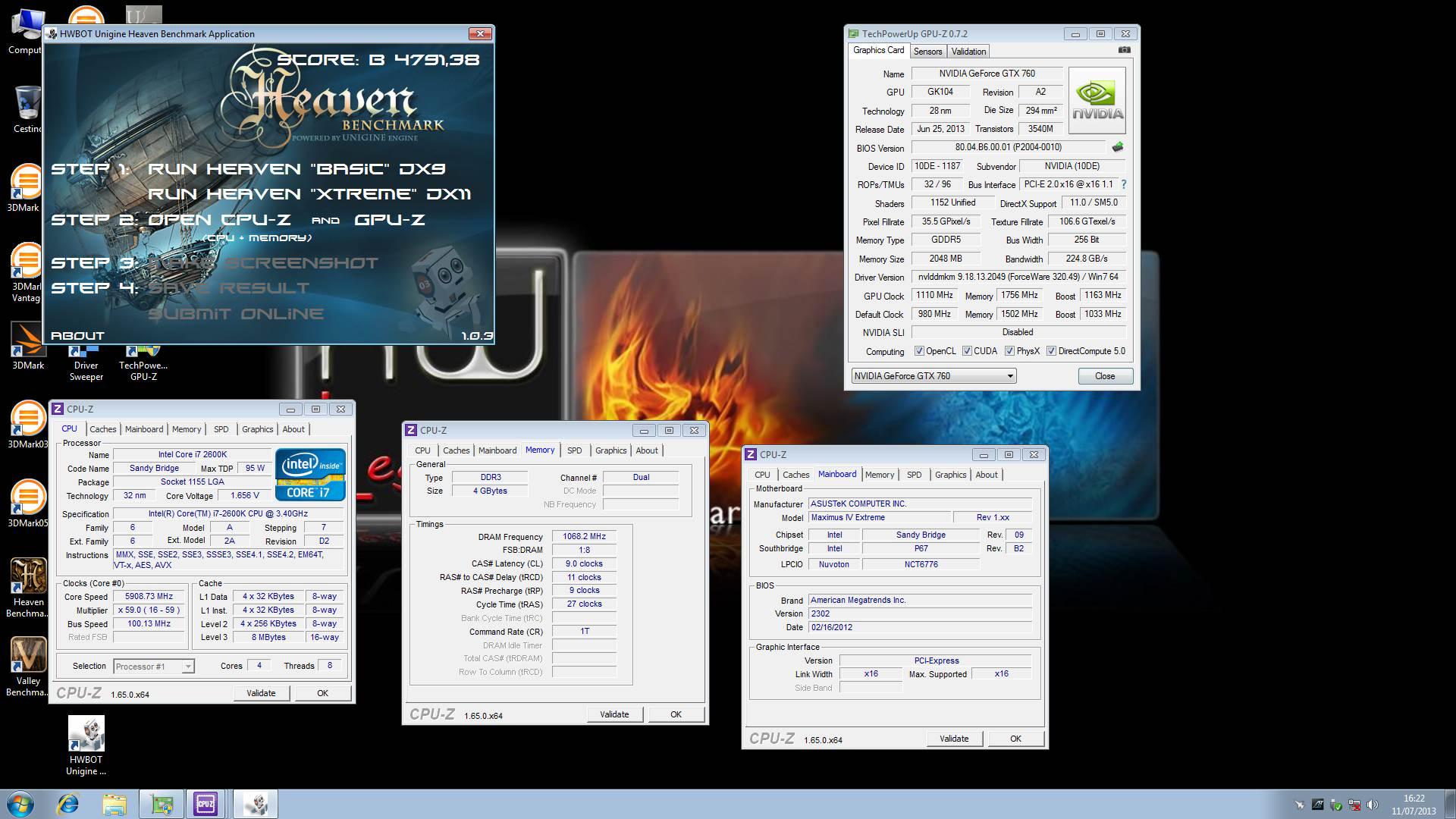This screenshot has height=819, width=1456.
Task: Click Open CPU-Z link in HWBOT app
Action: 219,220
